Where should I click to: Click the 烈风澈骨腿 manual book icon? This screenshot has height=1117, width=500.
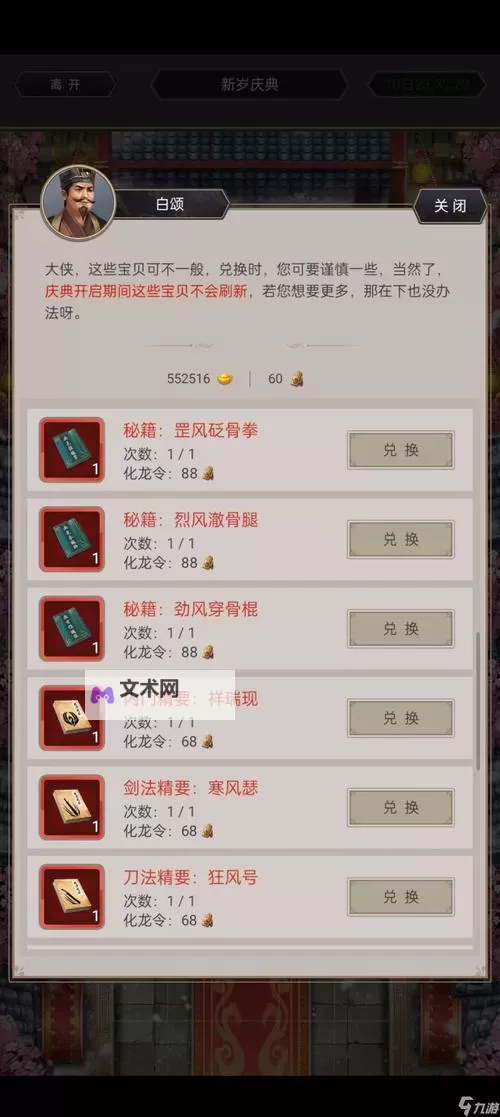pyautogui.click(x=72, y=539)
